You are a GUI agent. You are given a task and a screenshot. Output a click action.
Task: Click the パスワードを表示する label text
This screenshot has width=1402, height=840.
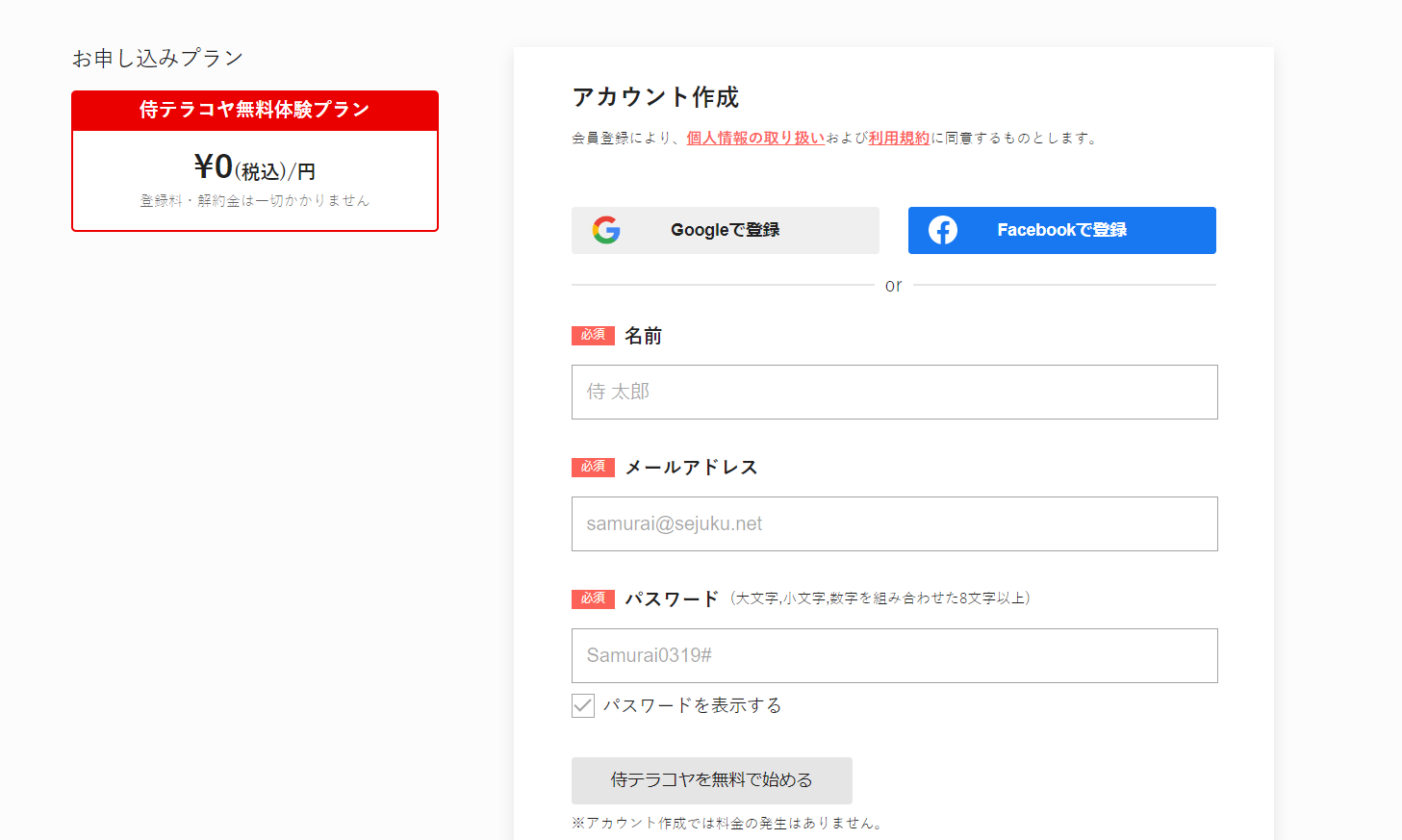click(692, 705)
